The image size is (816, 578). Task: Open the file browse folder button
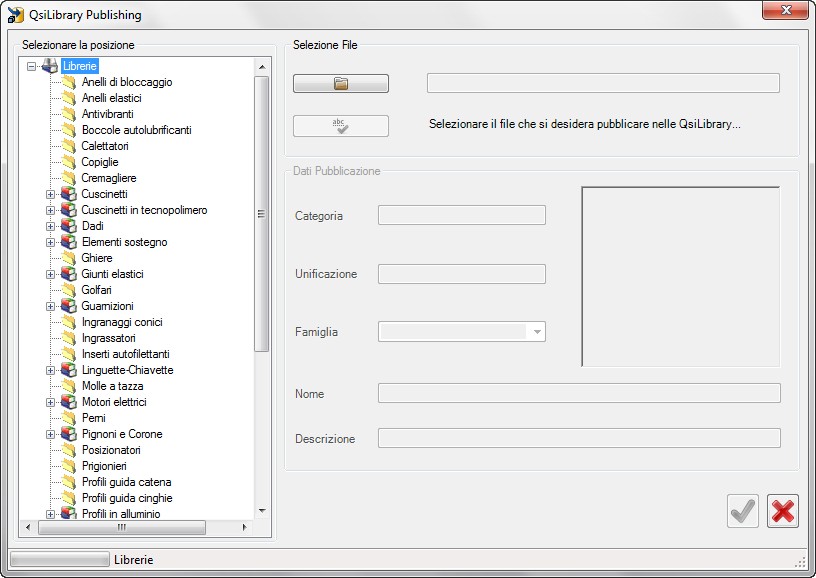(341, 83)
